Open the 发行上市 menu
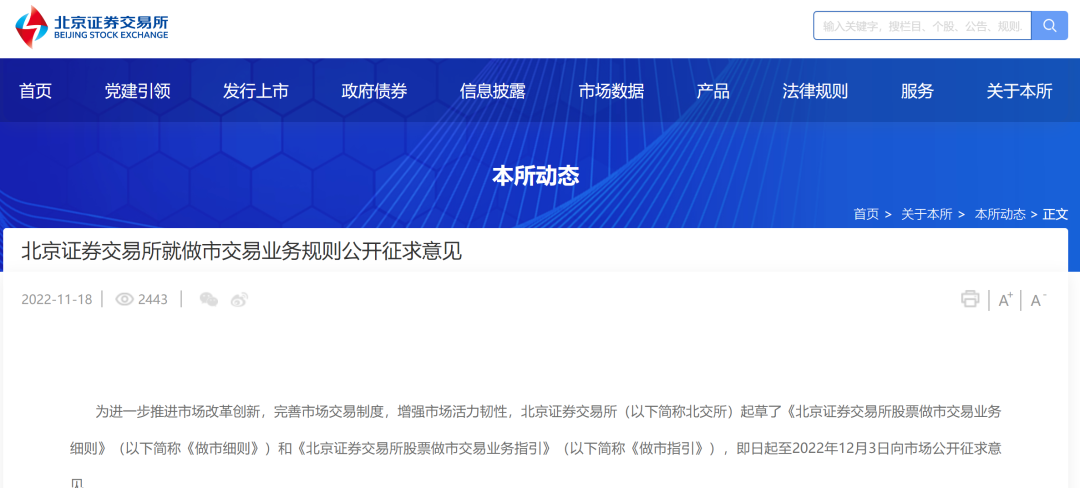 tap(256, 91)
